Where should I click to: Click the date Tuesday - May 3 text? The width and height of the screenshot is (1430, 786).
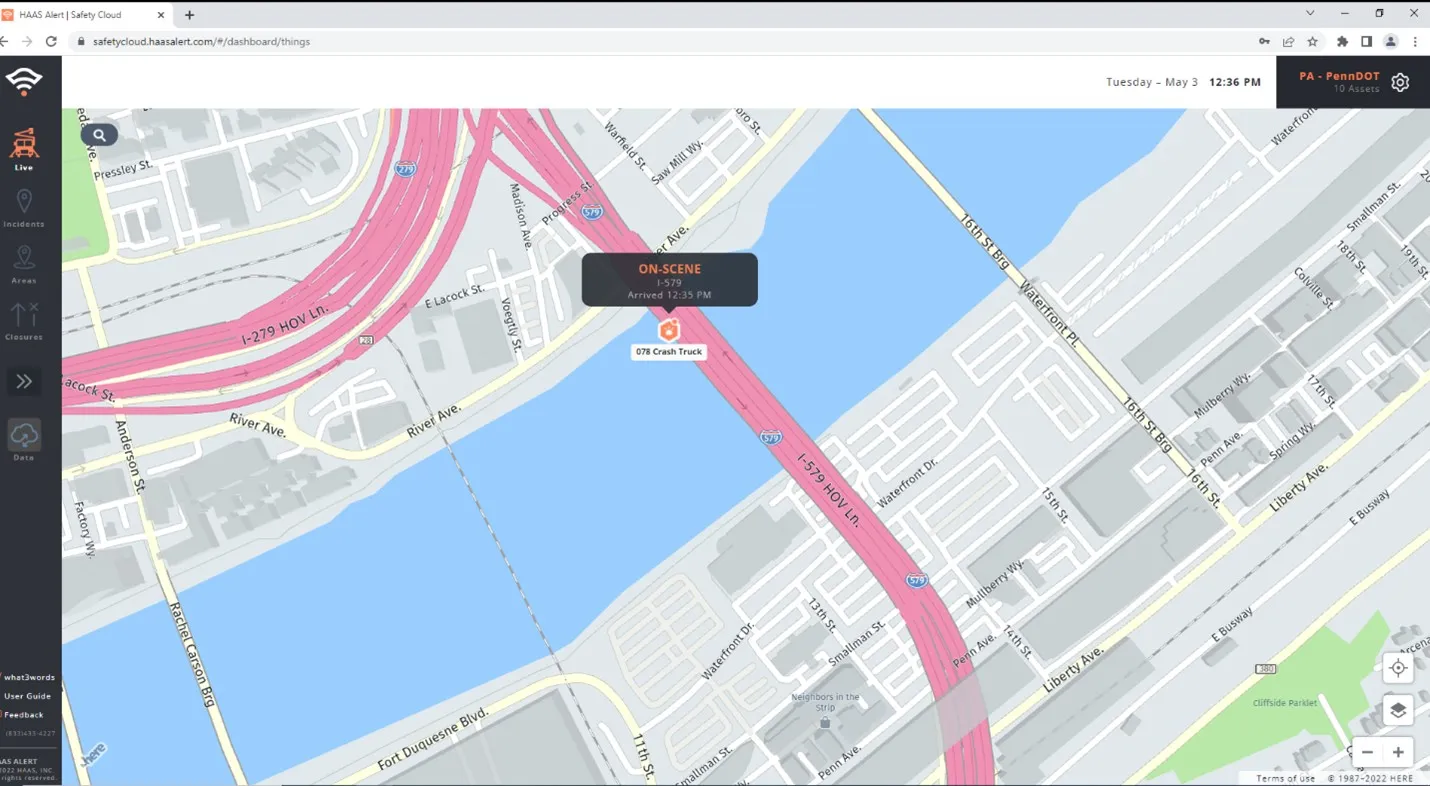(1151, 82)
